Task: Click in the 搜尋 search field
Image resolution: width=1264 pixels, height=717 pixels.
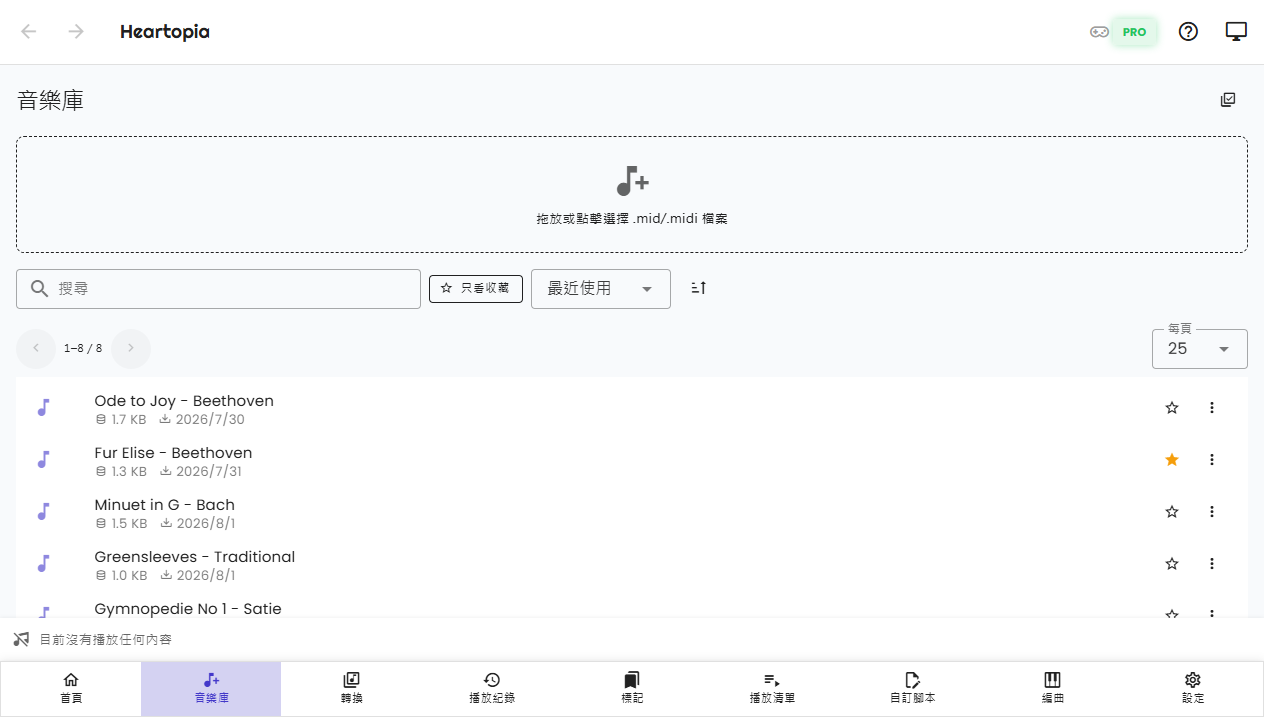Action: 218,288
